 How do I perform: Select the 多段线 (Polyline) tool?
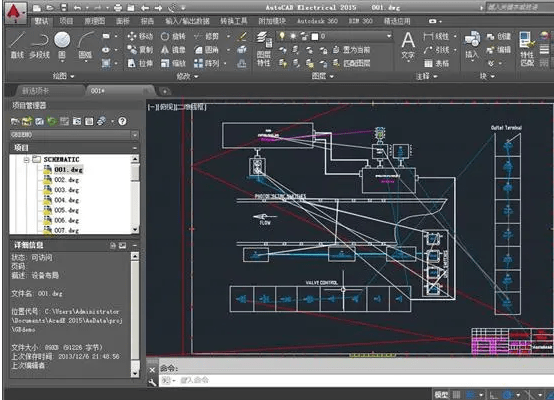(40, 45)
